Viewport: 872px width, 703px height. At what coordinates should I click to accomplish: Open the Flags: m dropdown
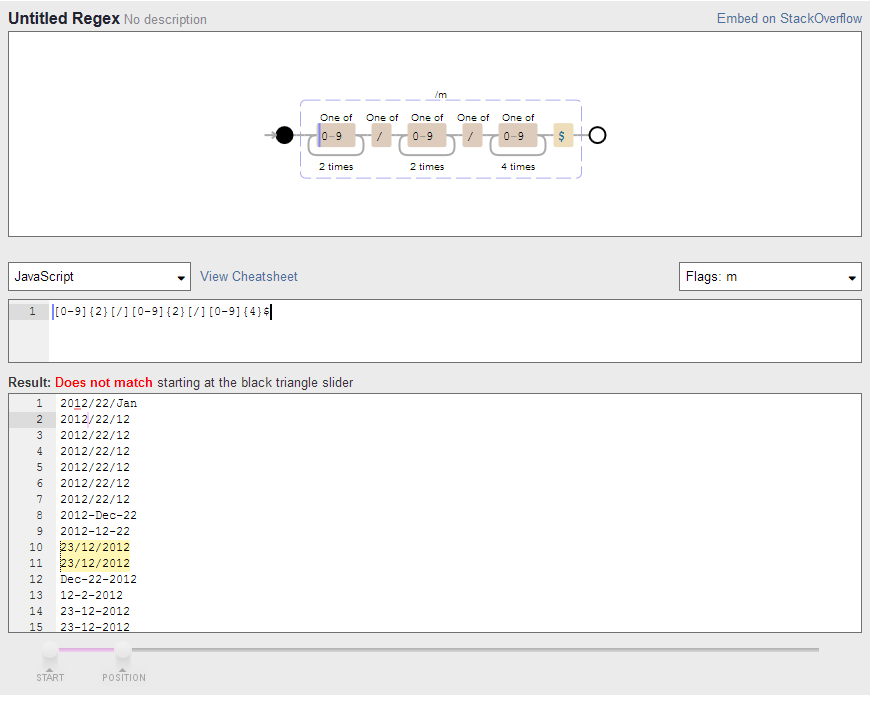[770, 276]
